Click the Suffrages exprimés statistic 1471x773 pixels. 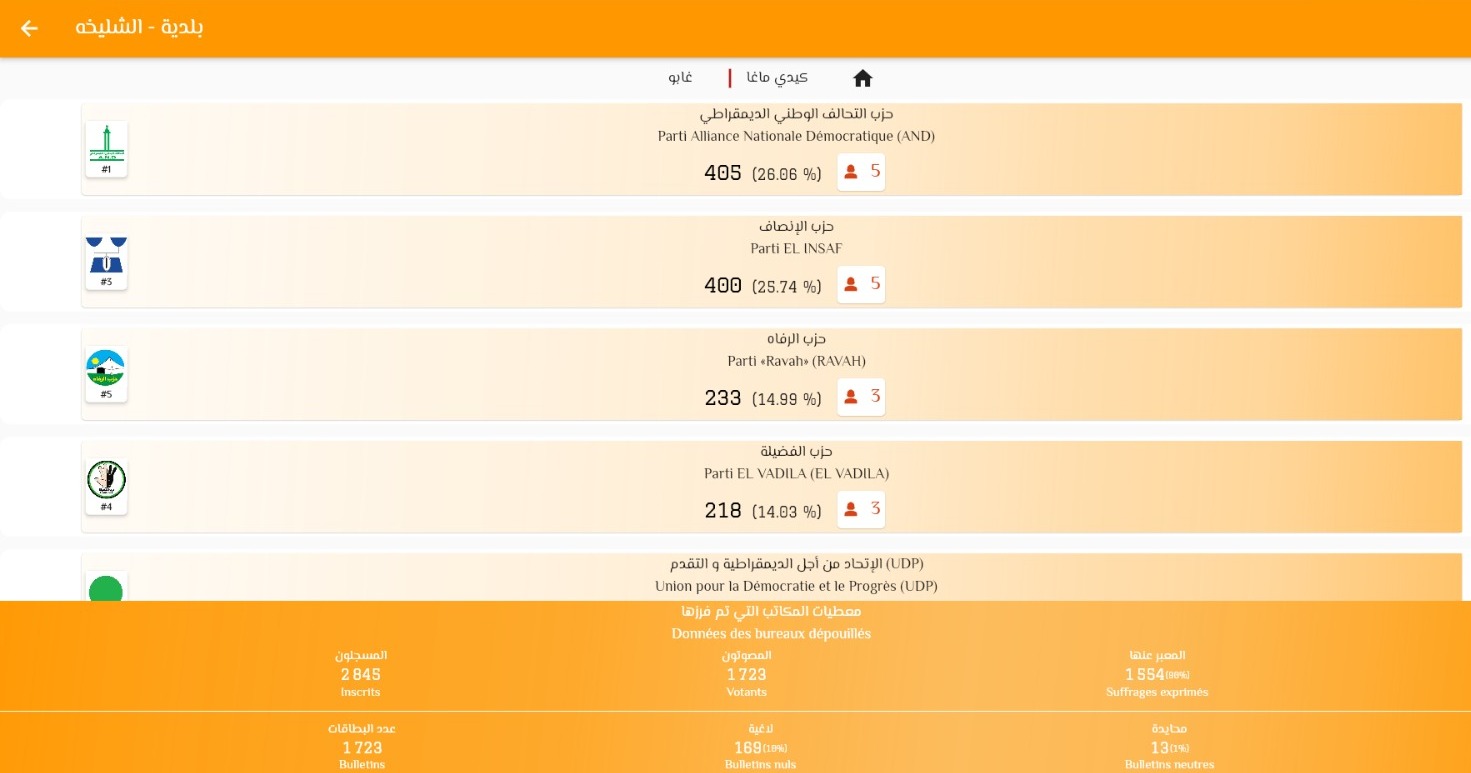pyautogui.click(x=1157, y=675)
